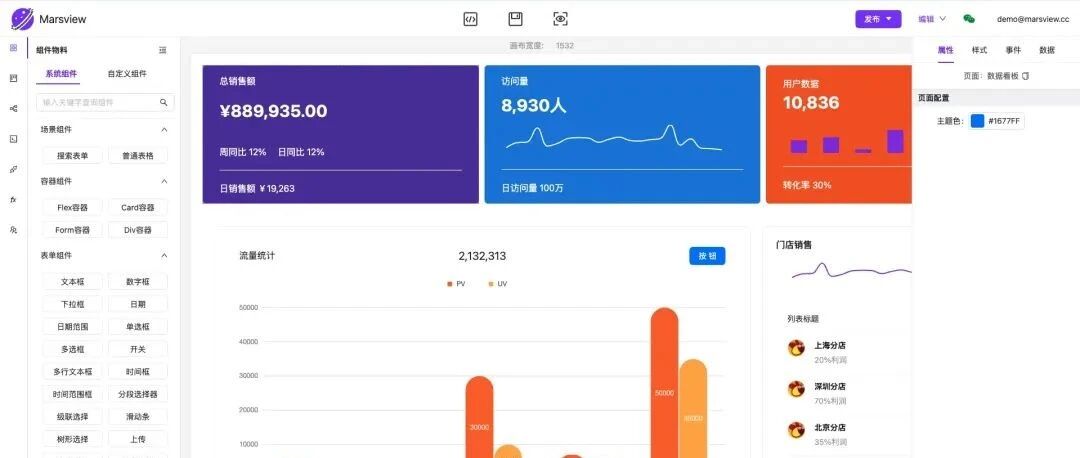
Task: Pick the 分段选择器 component
Action: click(138, 395)
